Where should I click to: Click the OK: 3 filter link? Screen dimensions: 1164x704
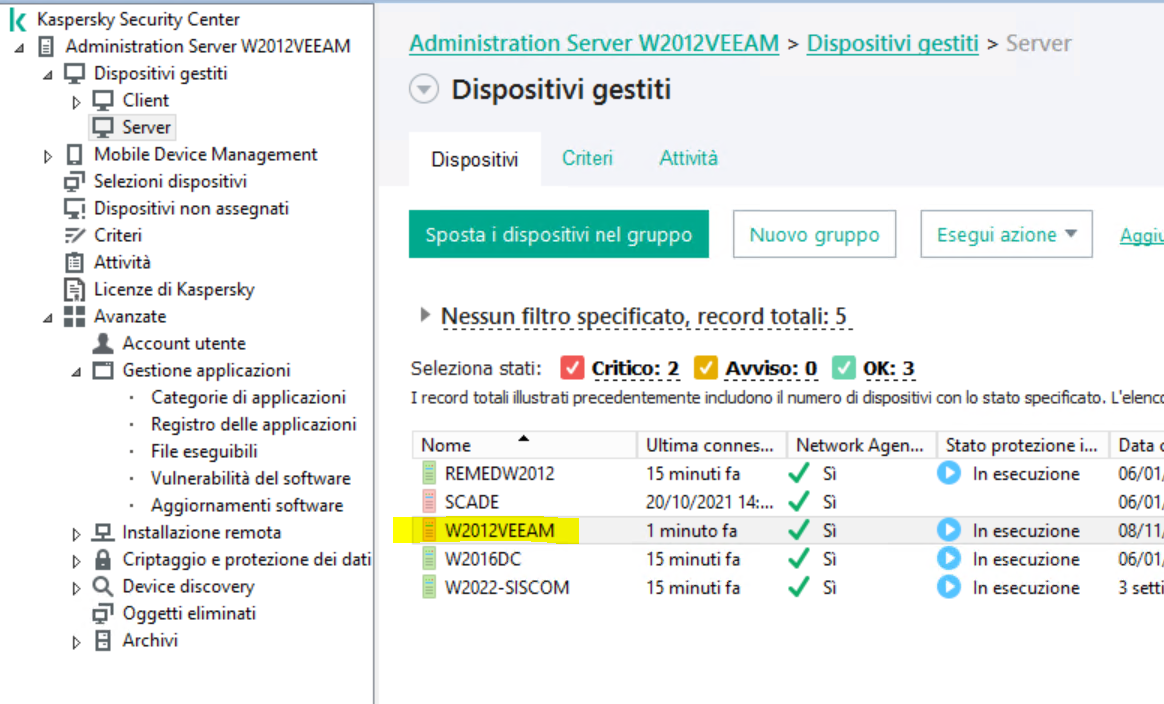(889, 368)
